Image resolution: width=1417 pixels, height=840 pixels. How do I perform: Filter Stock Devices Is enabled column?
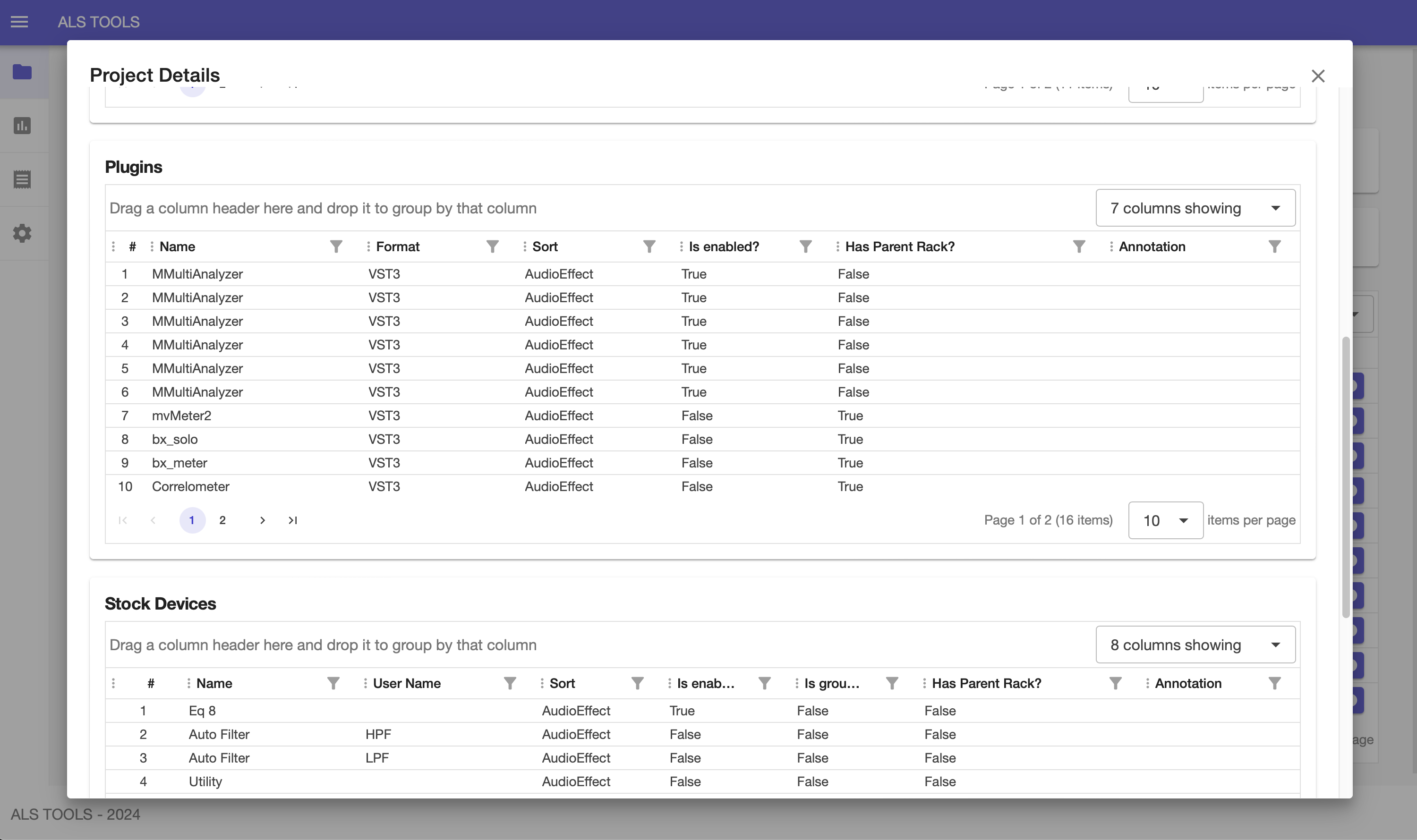tap(765, 684)
